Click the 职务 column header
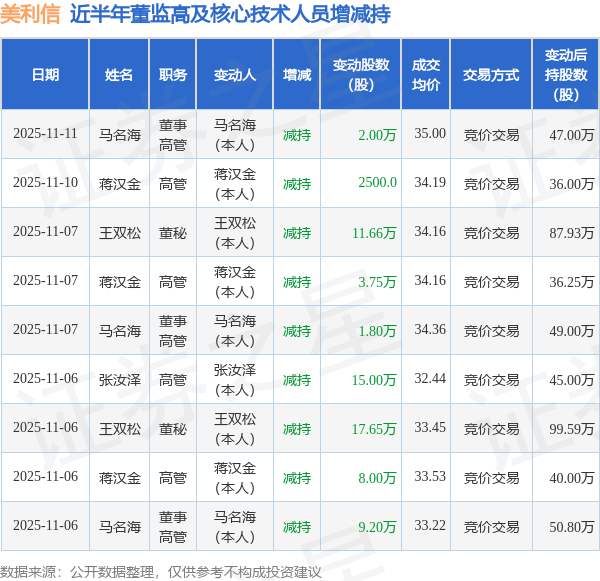This screenshot has width=600, height=581. click(173, 75)
